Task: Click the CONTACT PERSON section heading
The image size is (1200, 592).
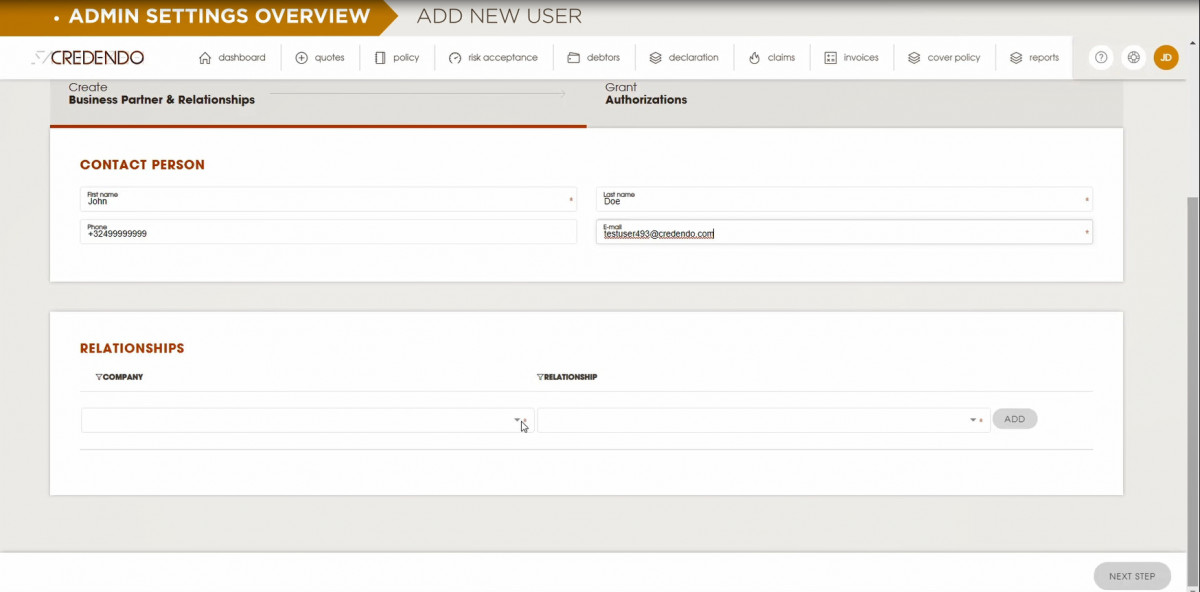Action: tap(142, 165)
